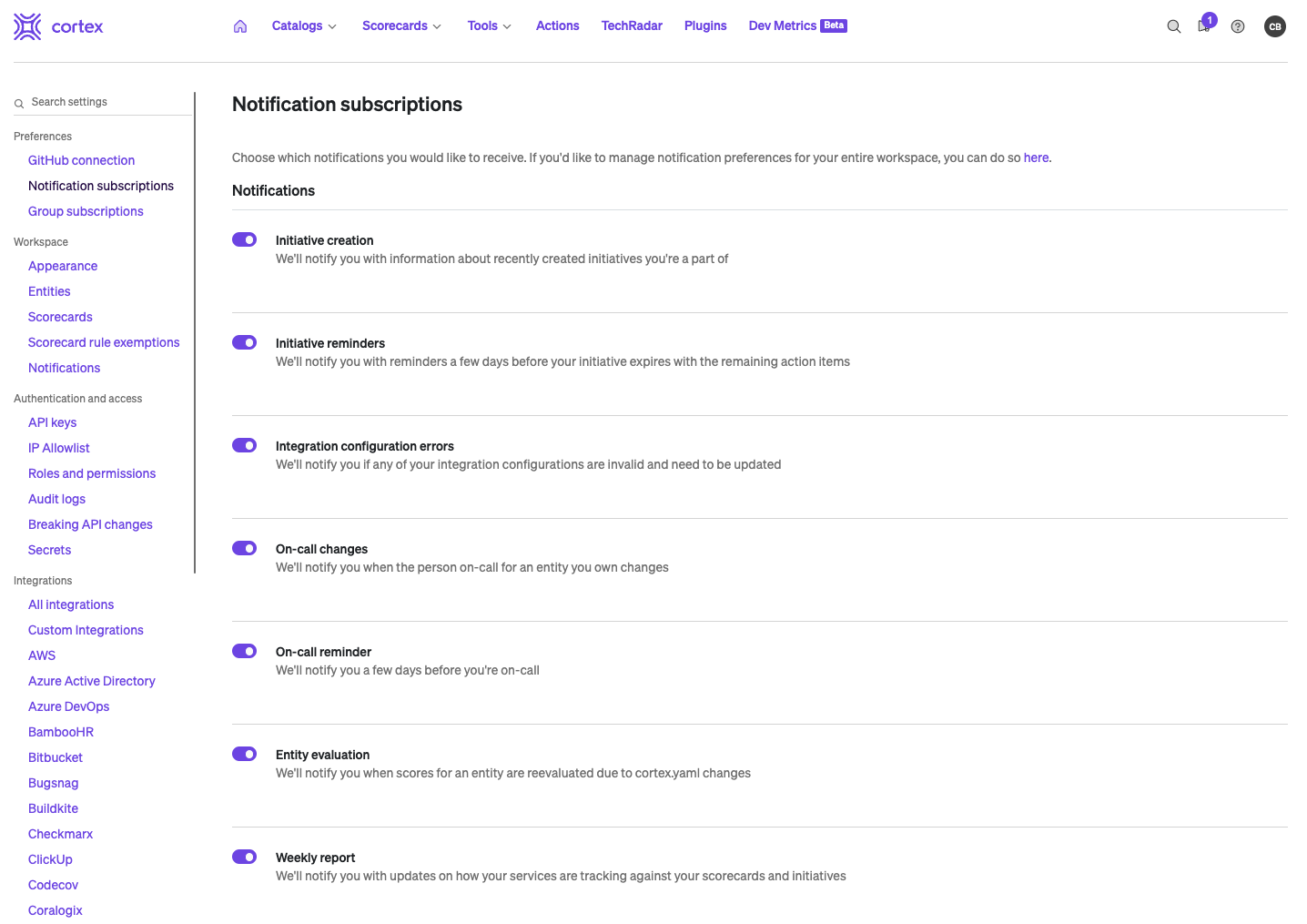
Task: Go to the home icon
Action: pos(240,26)
